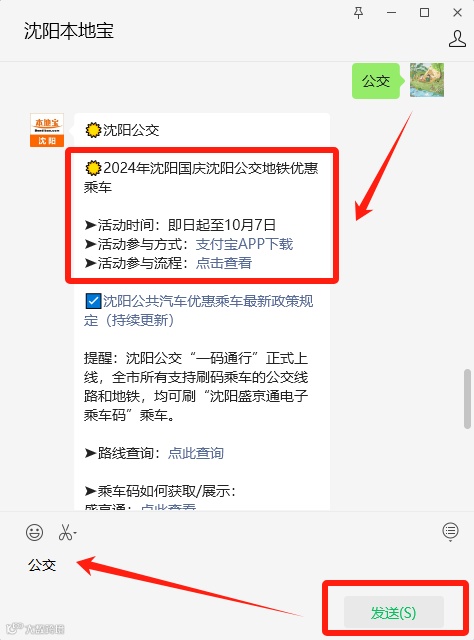474x640 pixels.
Task: Click the 本地宝 sender avatar
Action: (x=47, y=130)
